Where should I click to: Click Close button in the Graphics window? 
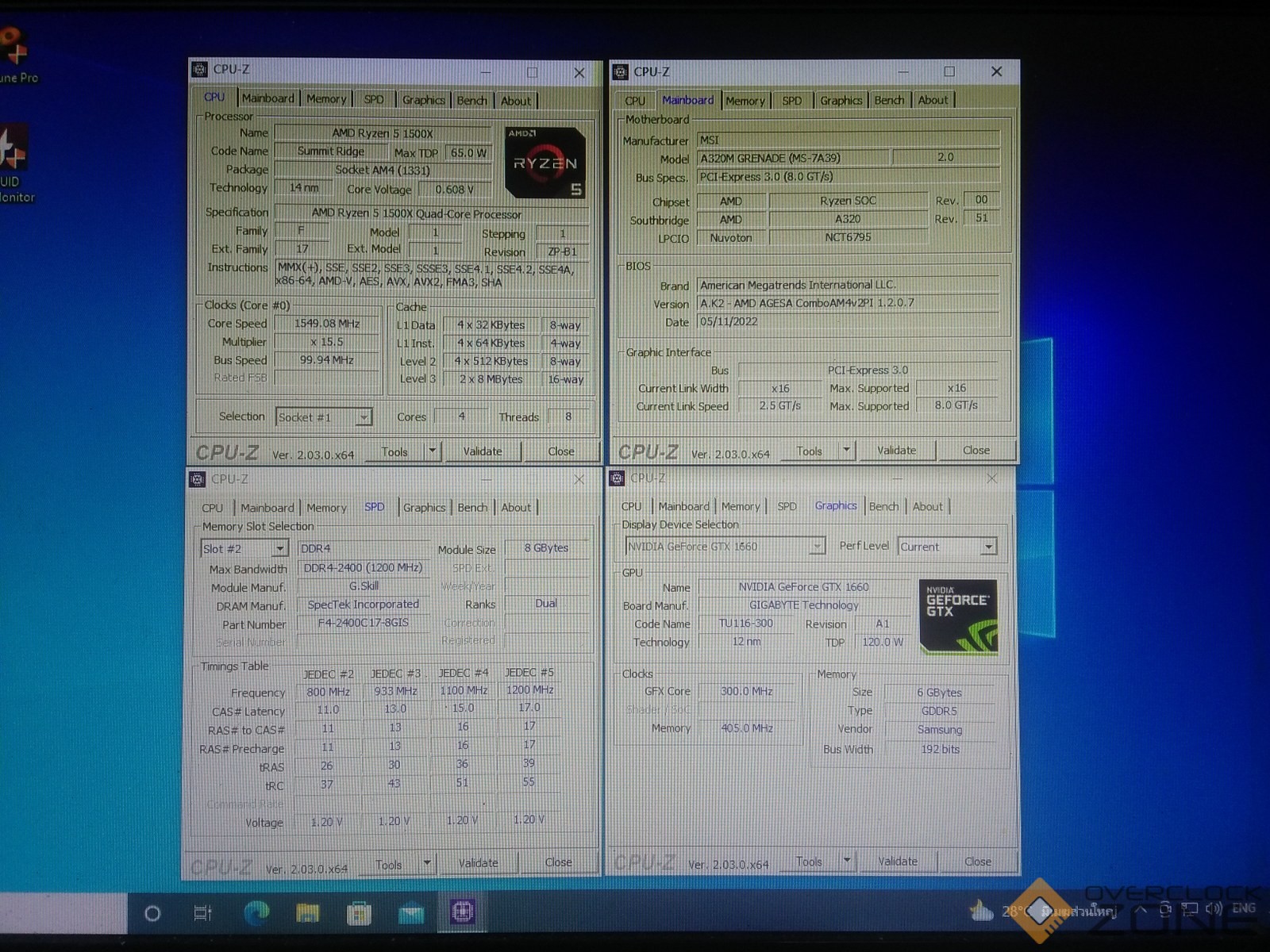point(978,862)
